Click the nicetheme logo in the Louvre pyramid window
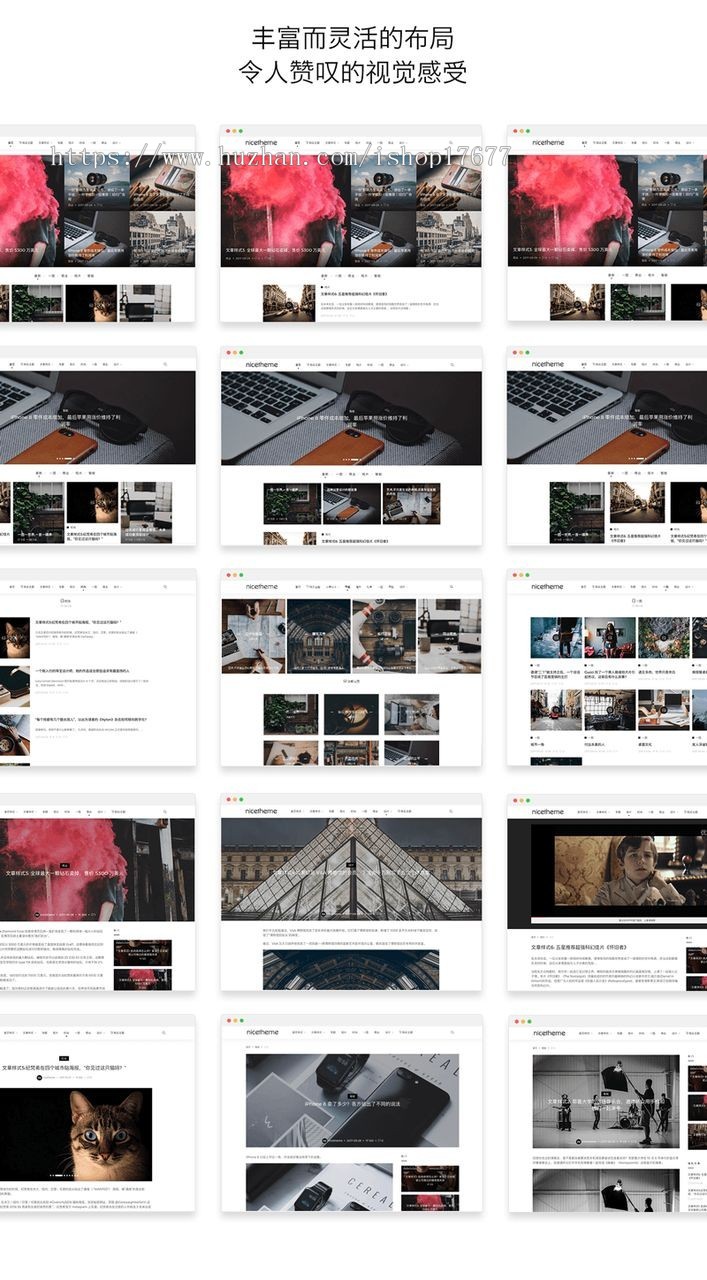707x1280 pixels. pos(262,811)
